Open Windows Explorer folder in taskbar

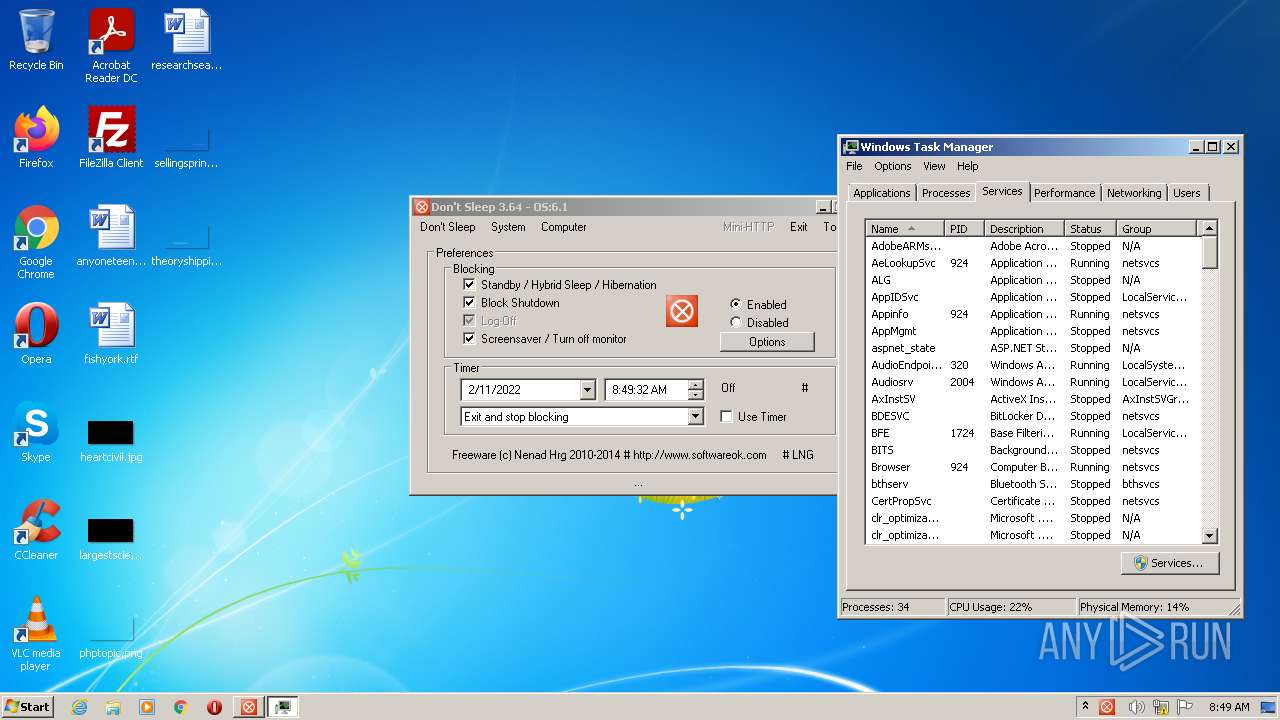(113, 707)
